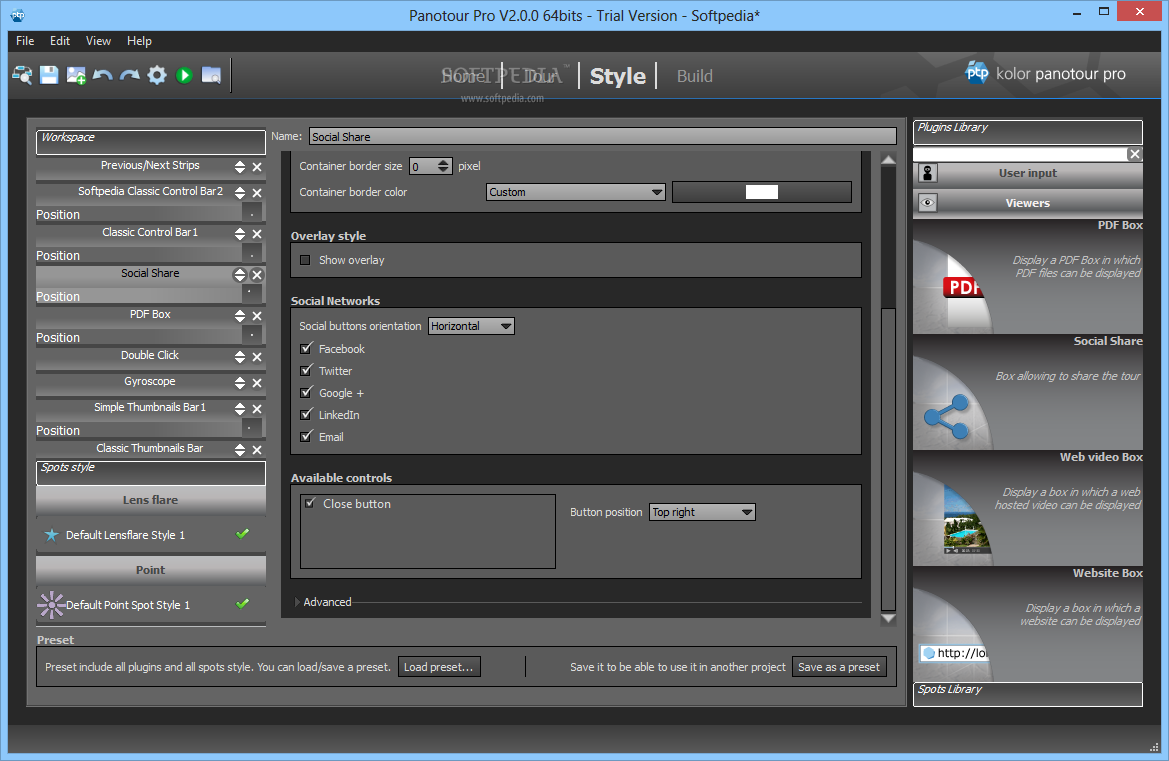This screenshot has height=761, width=1169.
Task: Remove Simple Thumbnails Bar1 from workspace
Action: pos(257,409)
